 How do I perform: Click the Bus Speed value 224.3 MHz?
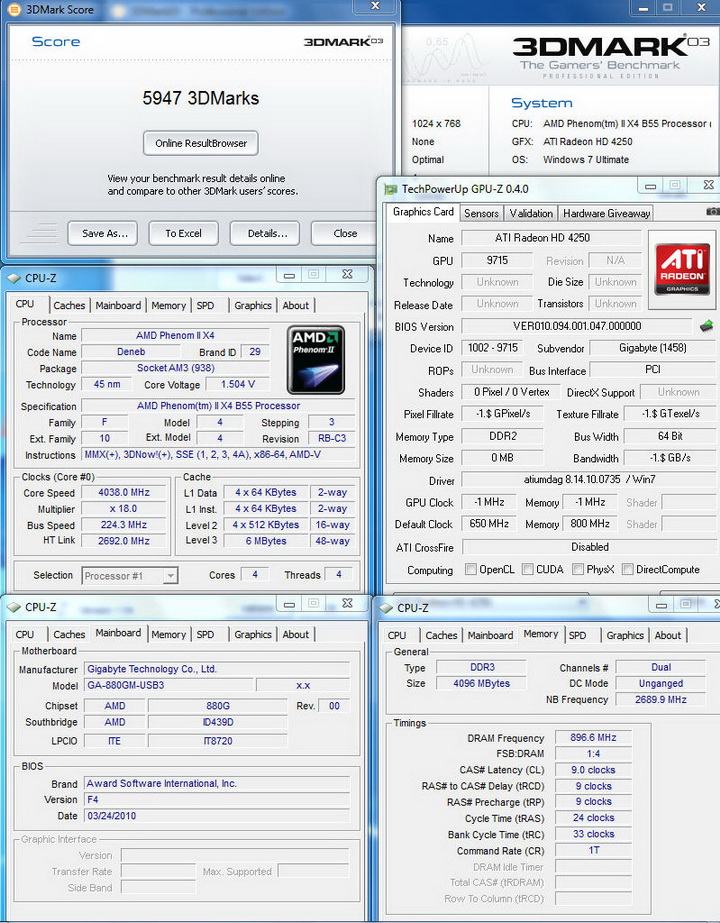click(x=124, y=524)
